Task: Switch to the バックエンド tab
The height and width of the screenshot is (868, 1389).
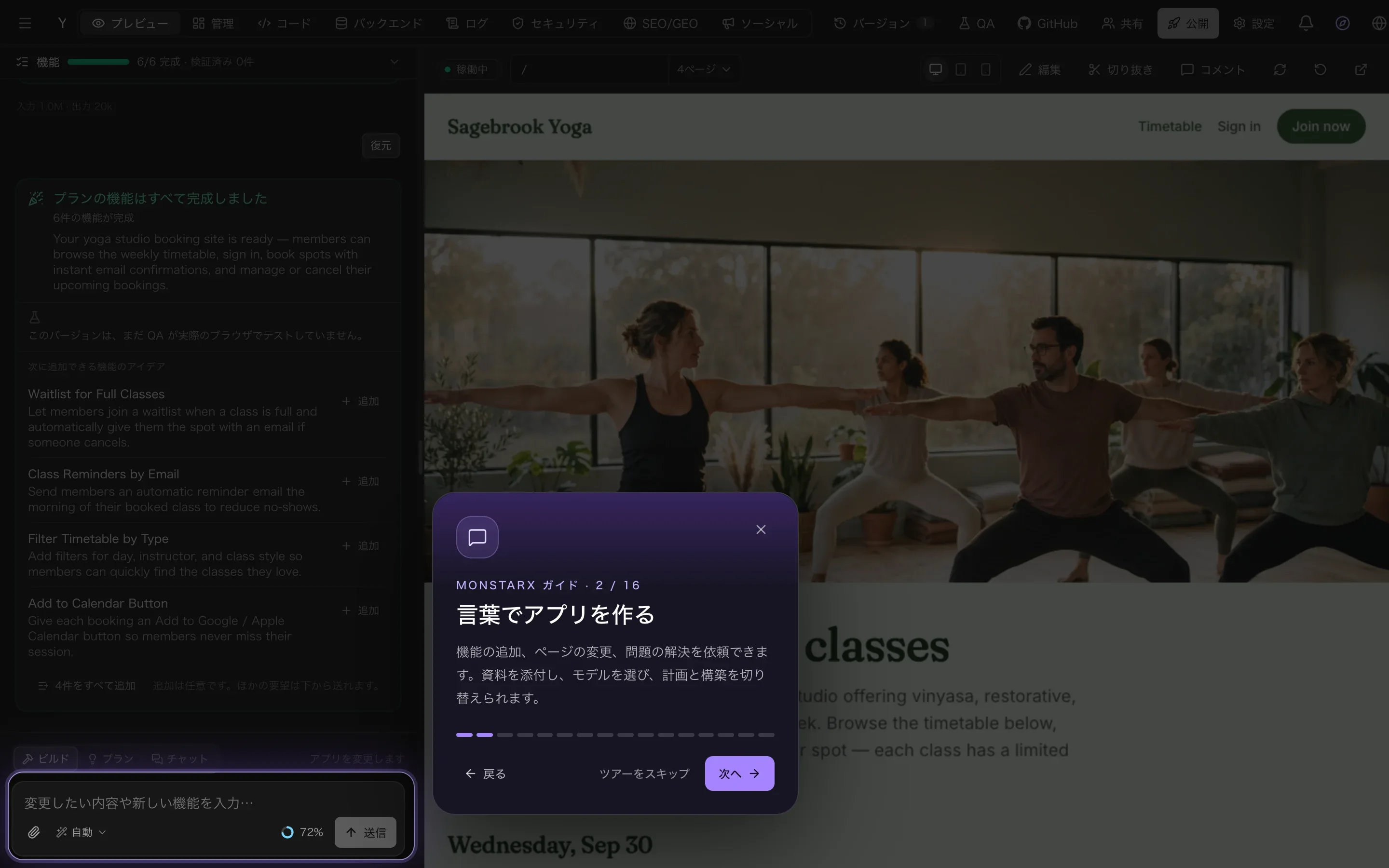Action: pyautogui.click(x=379, y=23)
